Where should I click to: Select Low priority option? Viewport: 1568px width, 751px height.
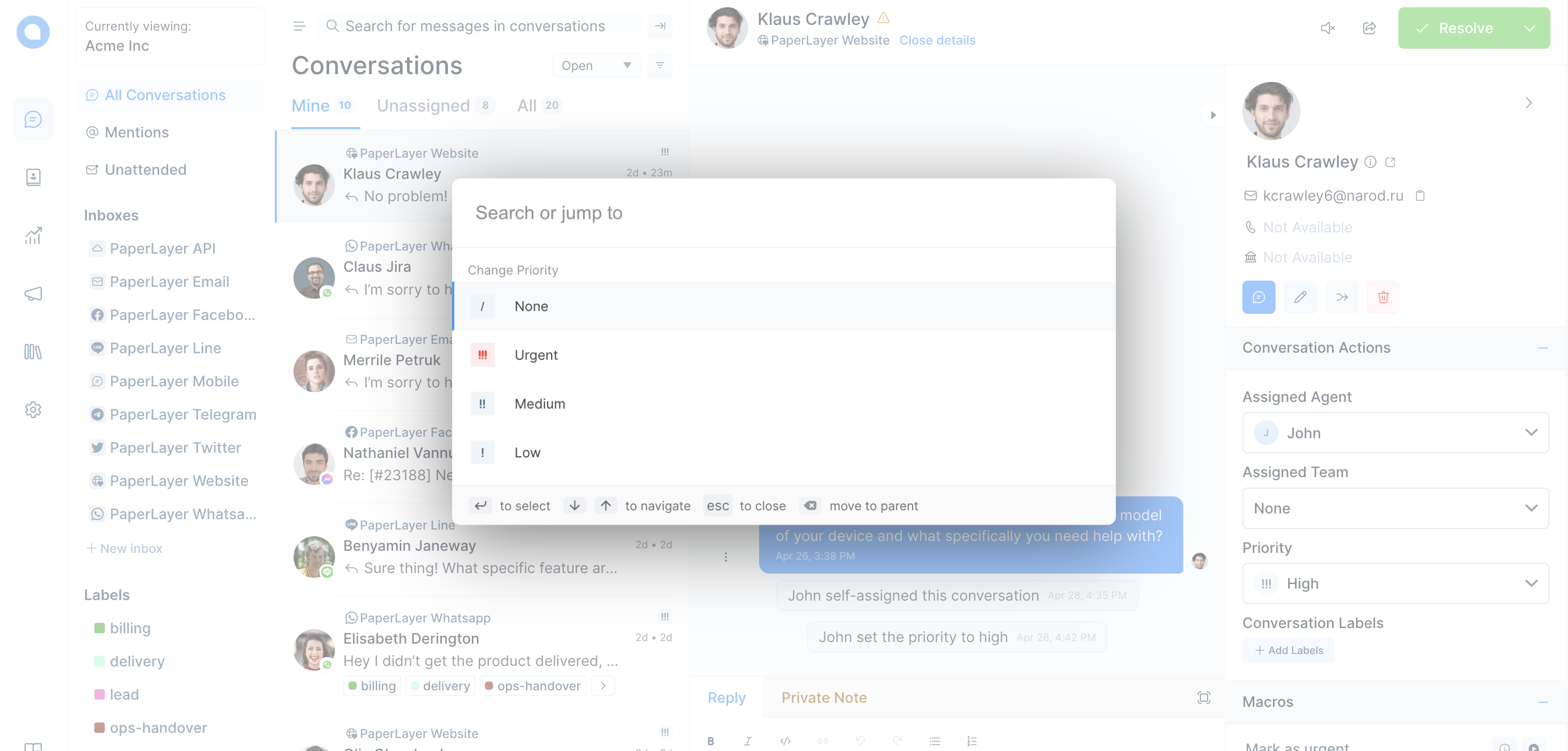coord(527,452)
